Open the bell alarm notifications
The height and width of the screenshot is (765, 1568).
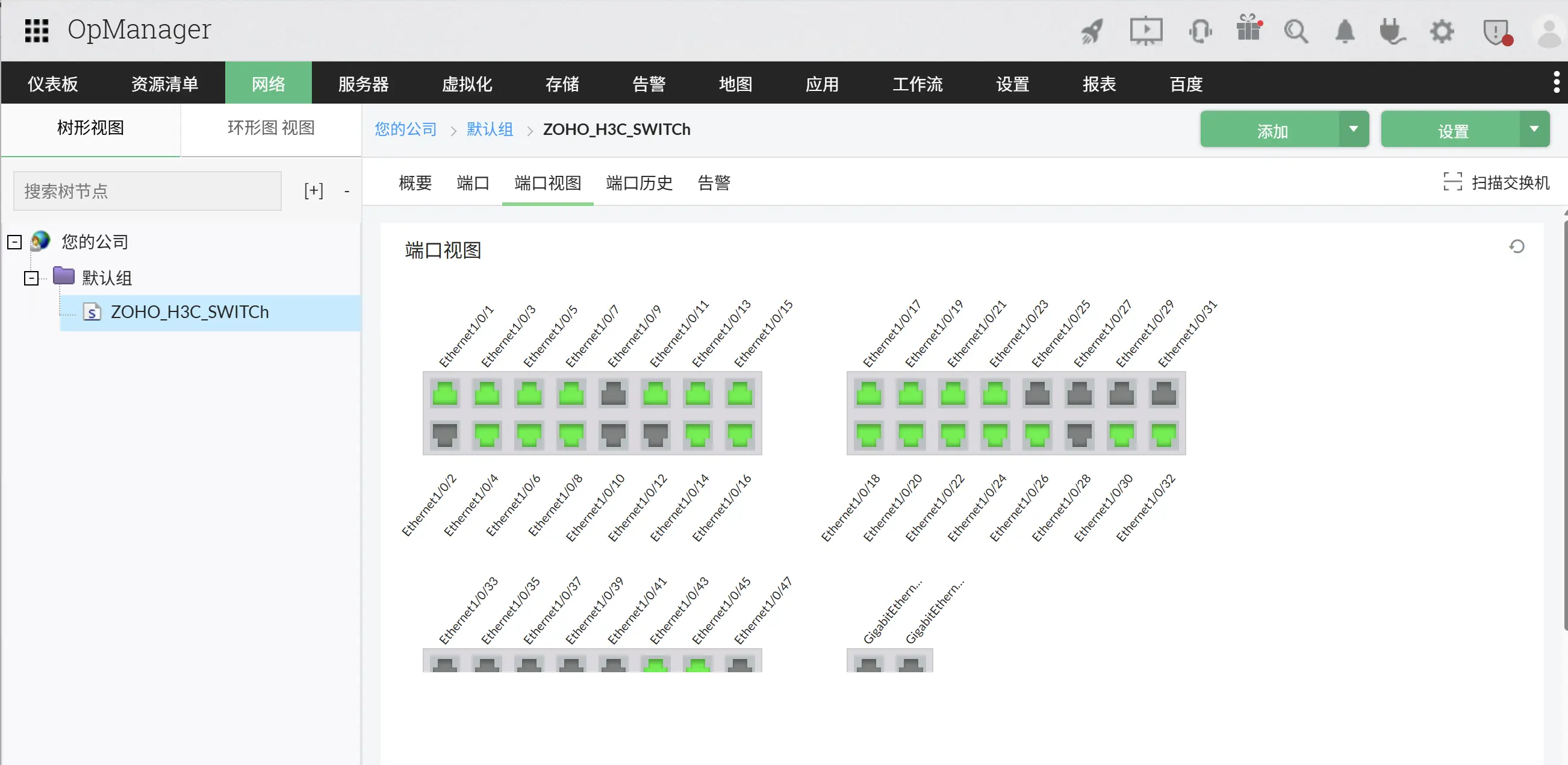[x=1345, y=31]
